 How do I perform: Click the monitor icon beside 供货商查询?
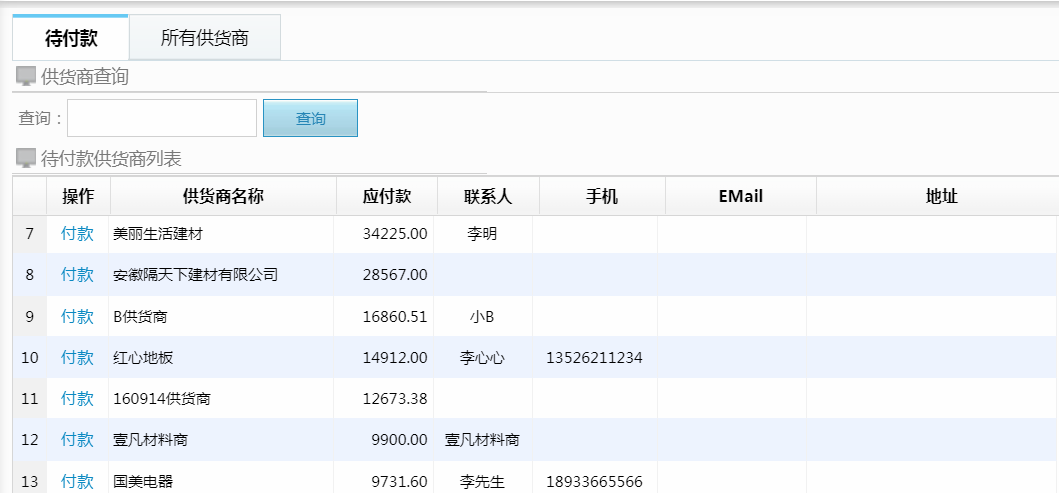(x=26, y=77)
